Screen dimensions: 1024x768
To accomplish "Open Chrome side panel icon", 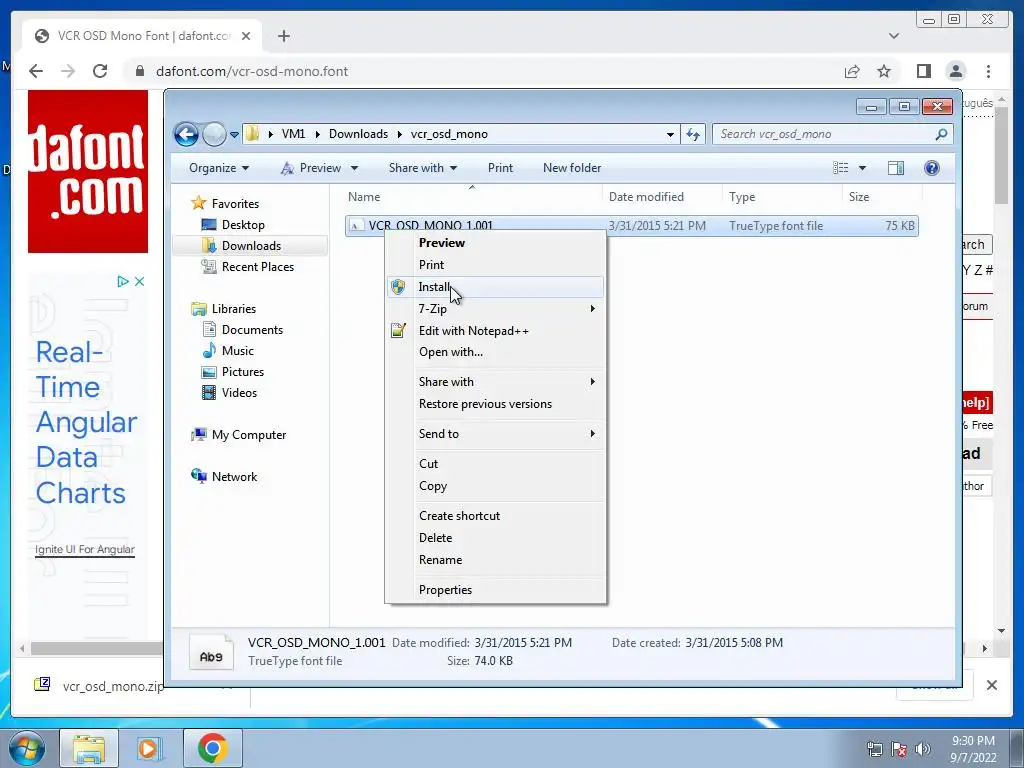I will click(923, 71).
